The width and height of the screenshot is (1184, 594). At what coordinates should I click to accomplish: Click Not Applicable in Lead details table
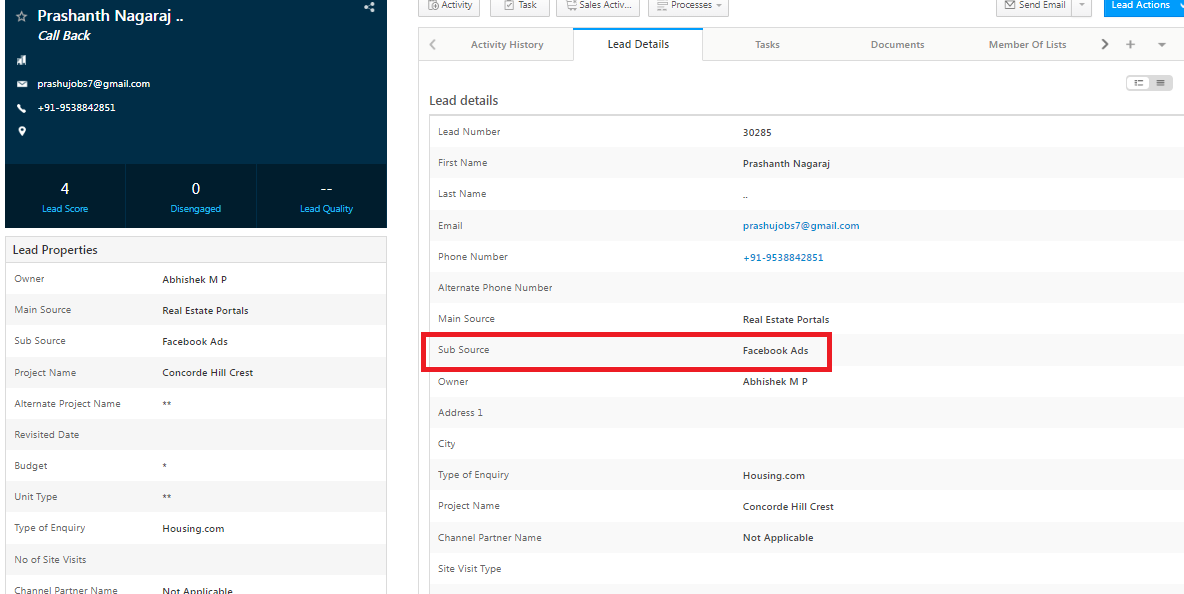point(778,538)
